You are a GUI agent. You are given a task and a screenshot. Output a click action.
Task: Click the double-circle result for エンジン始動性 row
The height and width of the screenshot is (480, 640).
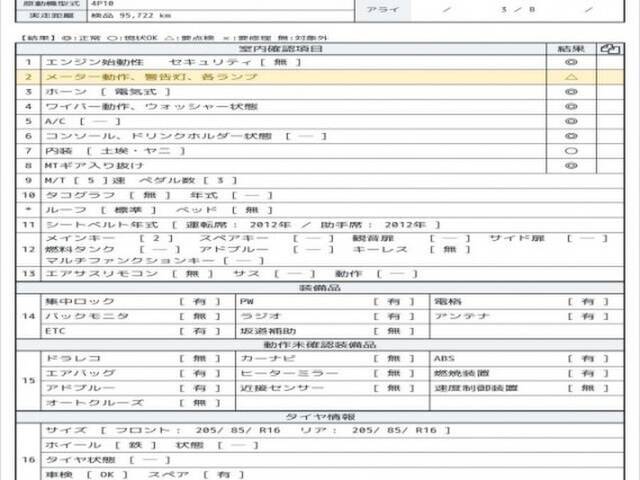571,62
